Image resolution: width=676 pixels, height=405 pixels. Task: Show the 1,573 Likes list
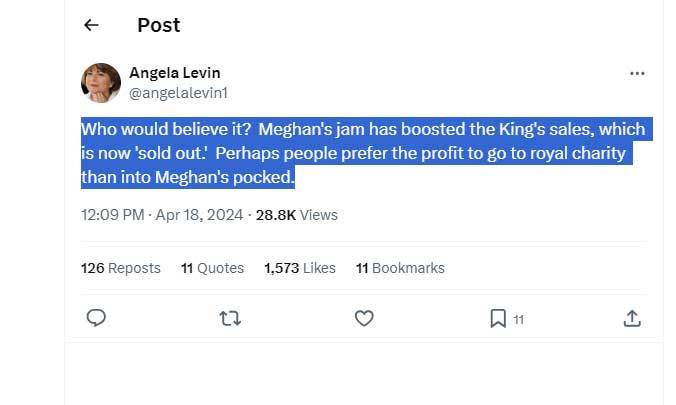[x=300, y=268]
